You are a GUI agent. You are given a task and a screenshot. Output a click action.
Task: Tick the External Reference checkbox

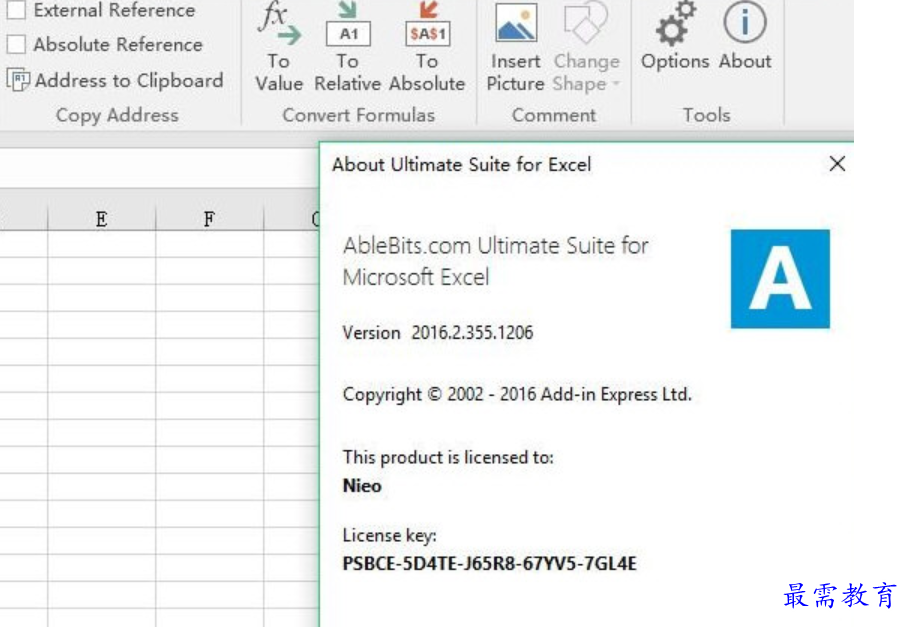click(x=16, y=10)
